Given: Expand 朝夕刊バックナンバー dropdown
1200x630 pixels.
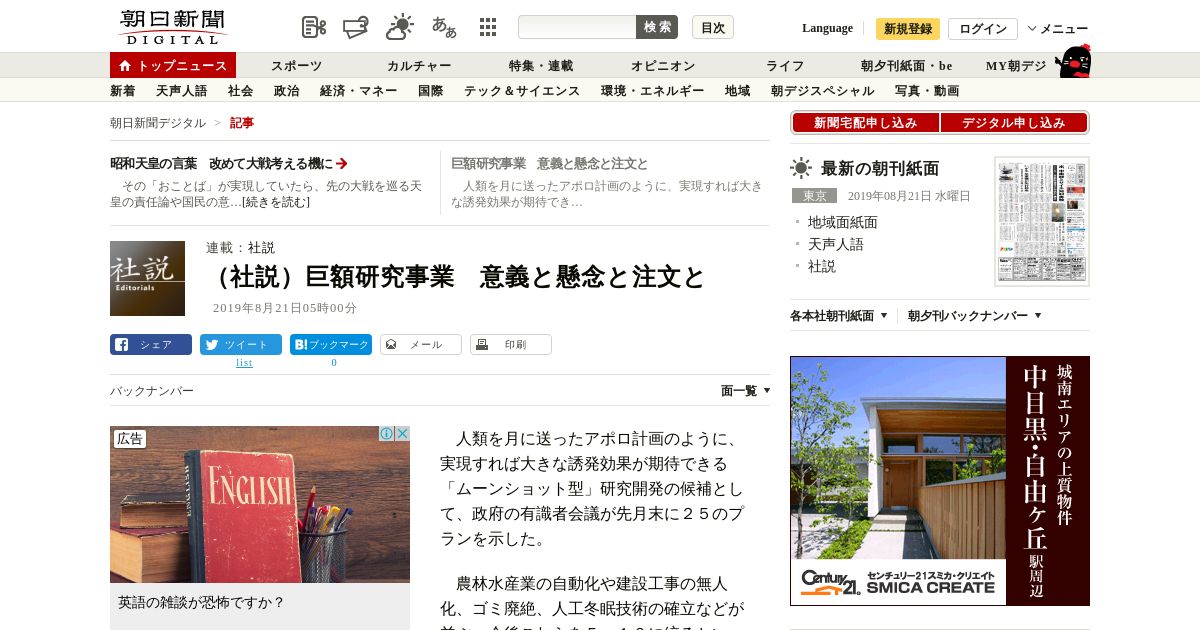Looking at the screenshot, I should coord(975,316).
